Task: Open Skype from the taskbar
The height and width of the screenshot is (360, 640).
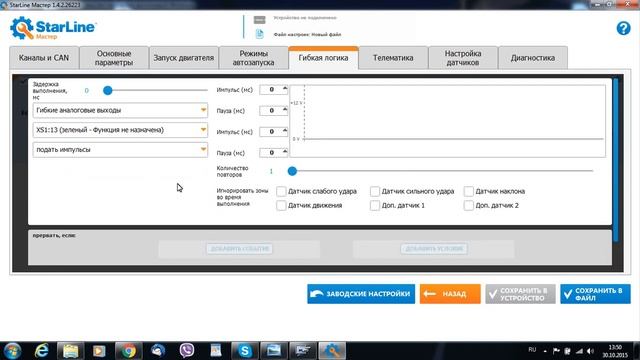Action: click(x=244, y=351)
